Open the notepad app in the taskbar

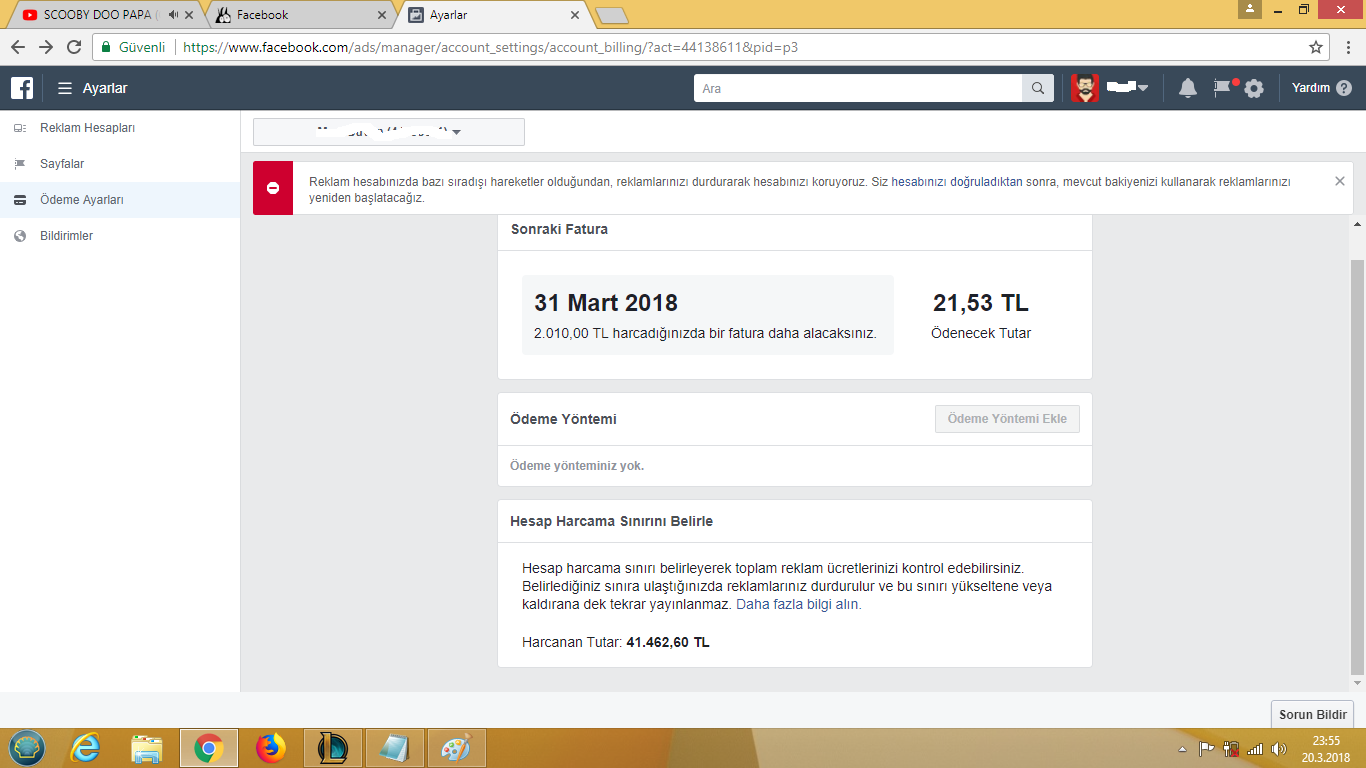(x=394, y=748)
